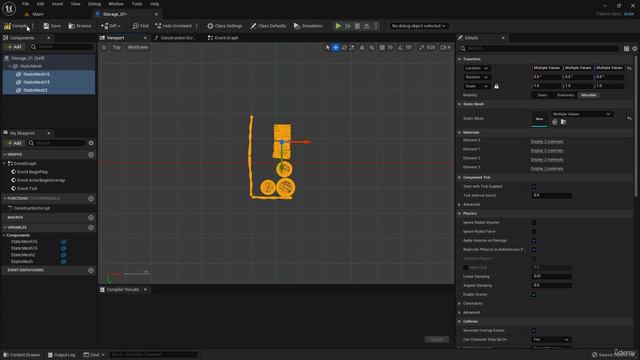Click the green Play button

pos(338,26)
